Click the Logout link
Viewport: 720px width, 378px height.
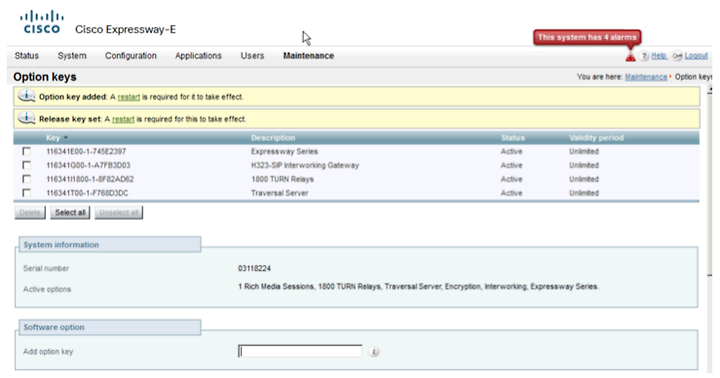pyautogui.click(x=696, y=56)
